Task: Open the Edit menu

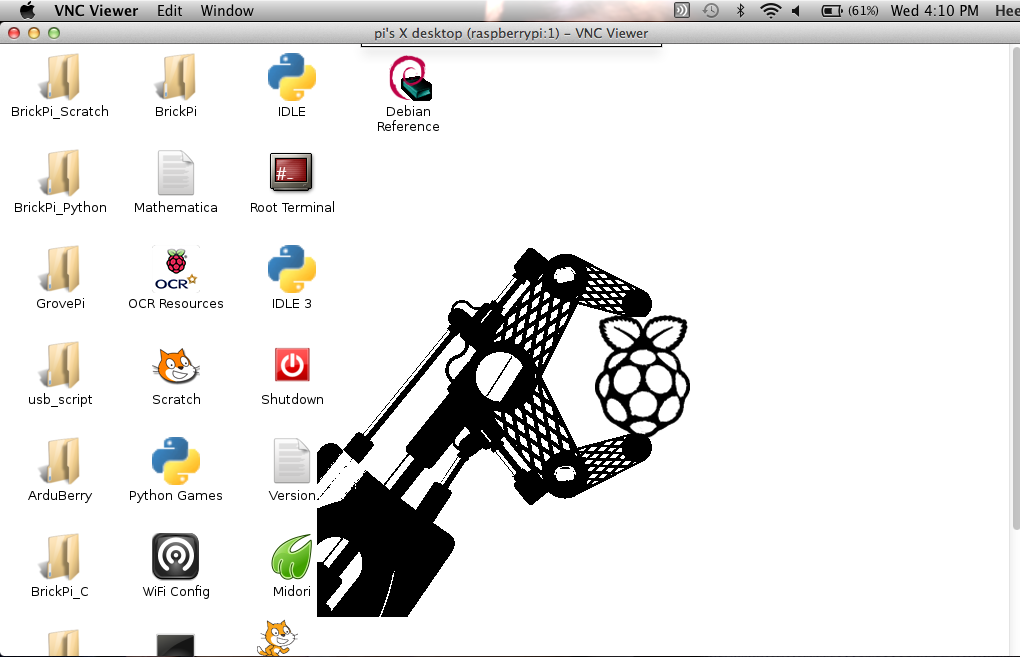Action: [x=169, y=10]
